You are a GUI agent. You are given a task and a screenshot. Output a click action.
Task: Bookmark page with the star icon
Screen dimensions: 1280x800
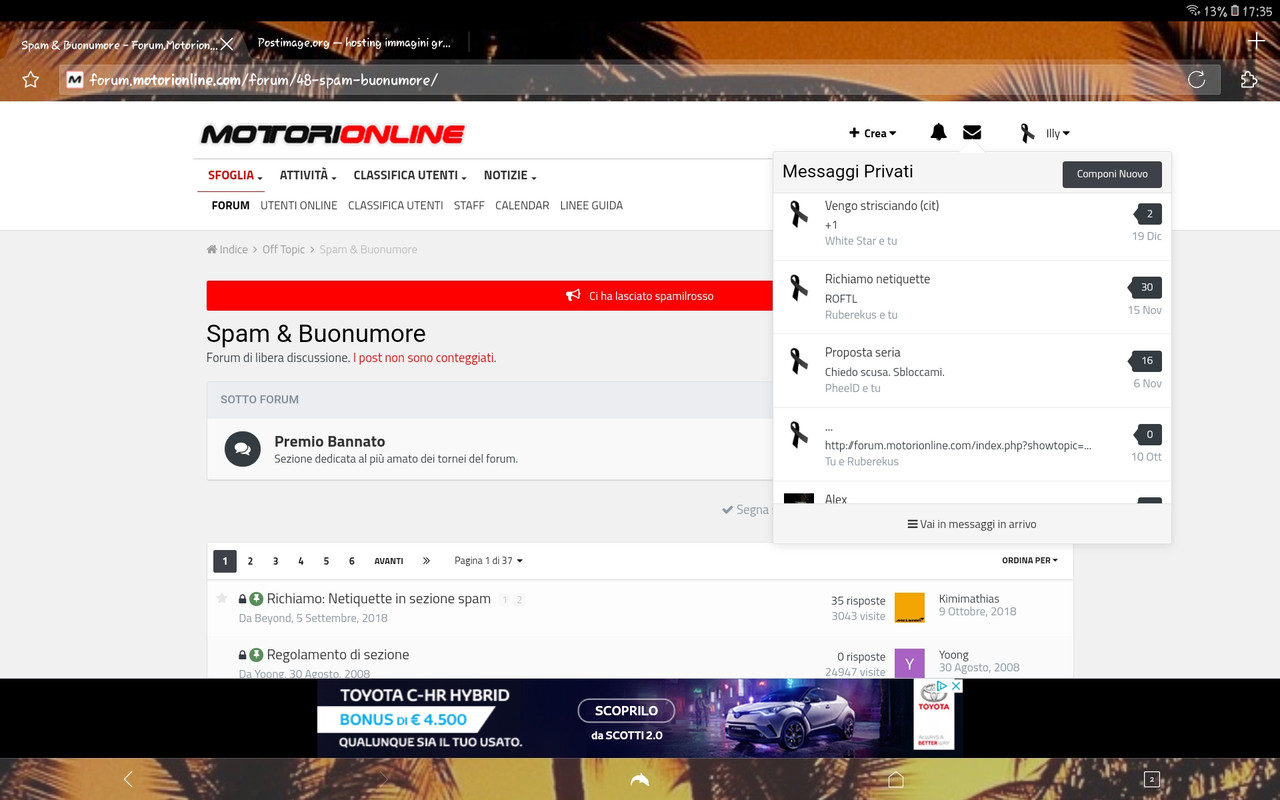tap(31, 80)
